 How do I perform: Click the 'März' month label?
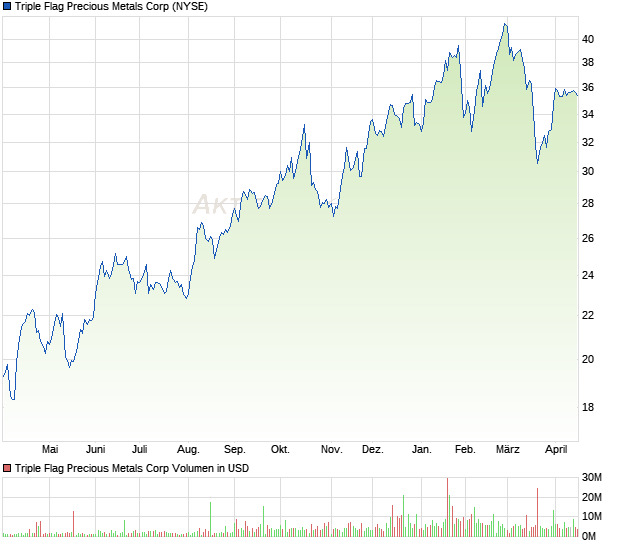coord(508,450)
